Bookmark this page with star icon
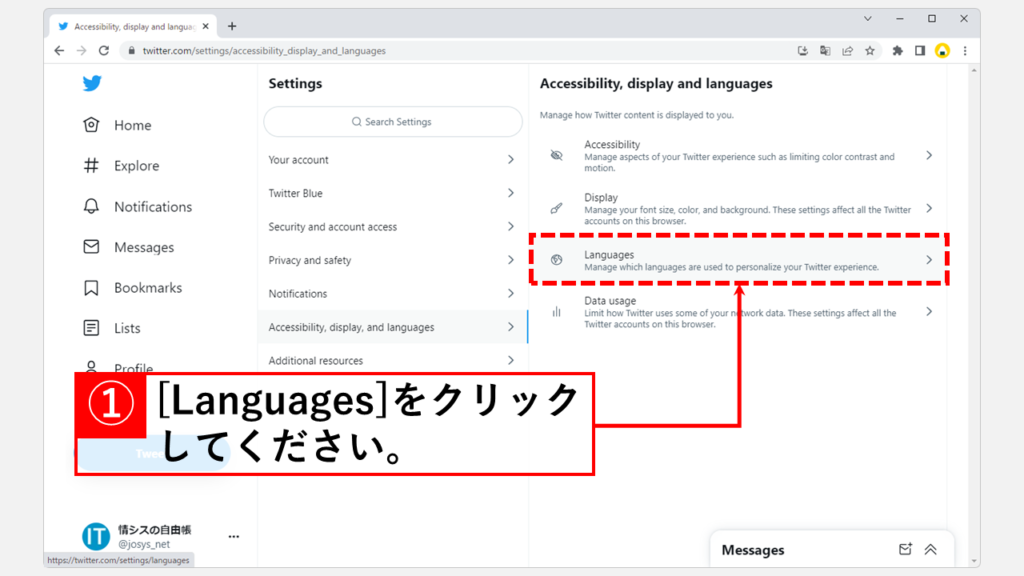This screenshot has height=576, width=1024. (870, 51)
